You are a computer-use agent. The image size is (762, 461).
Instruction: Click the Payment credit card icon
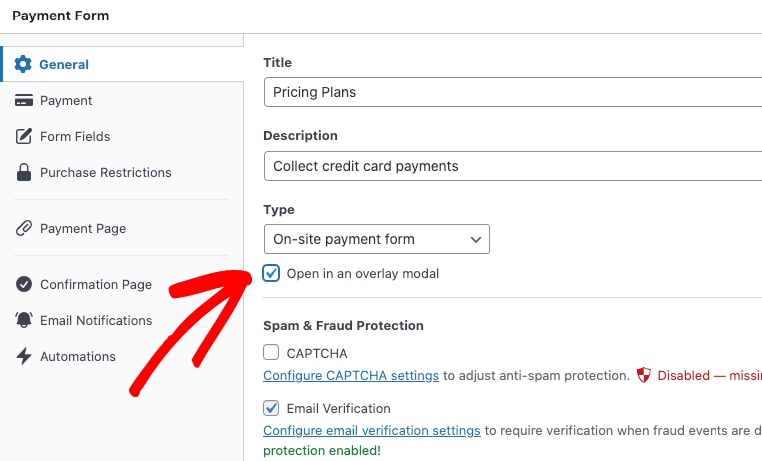(24, 100)
